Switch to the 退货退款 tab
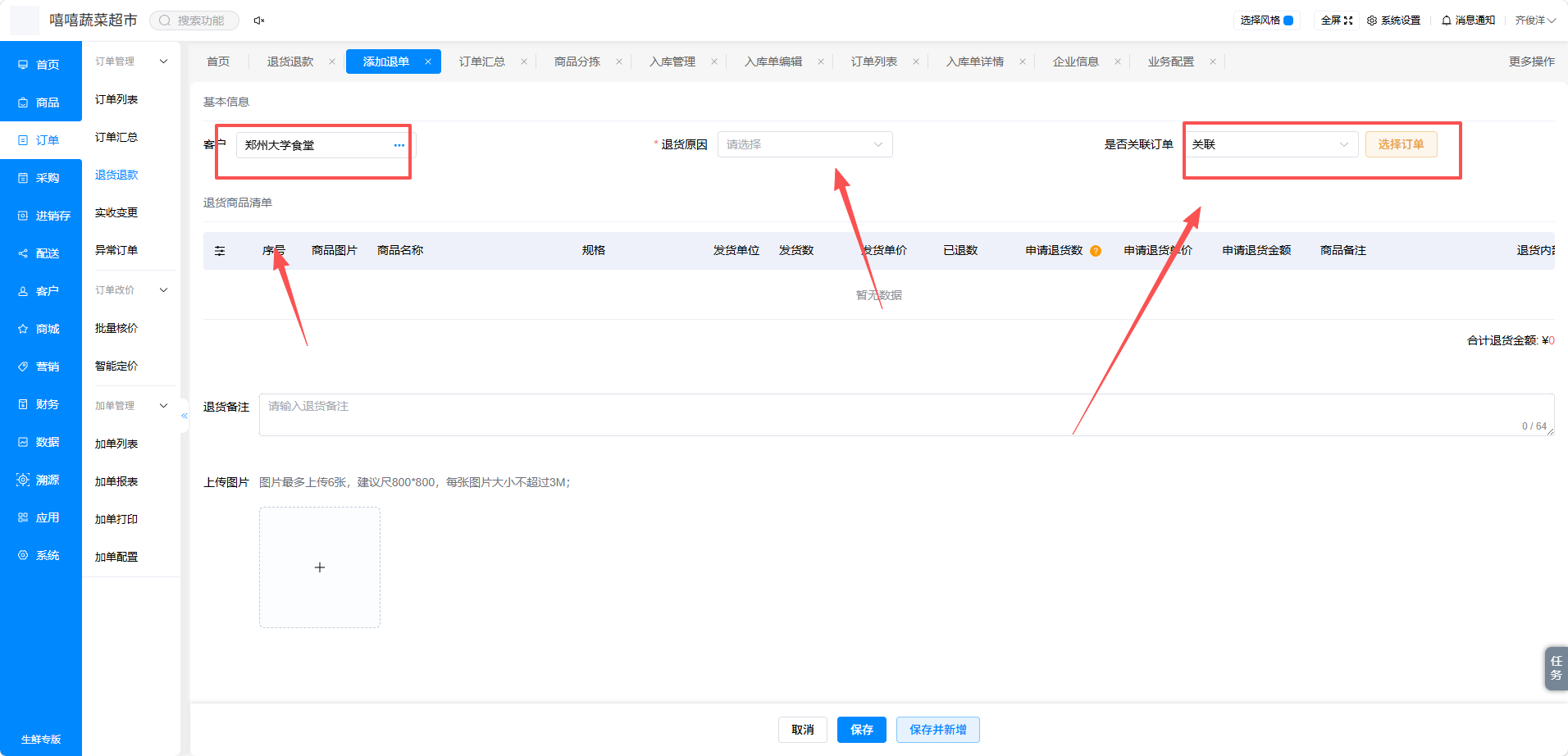Screen dimensions: 1568x756 (290, 61)
